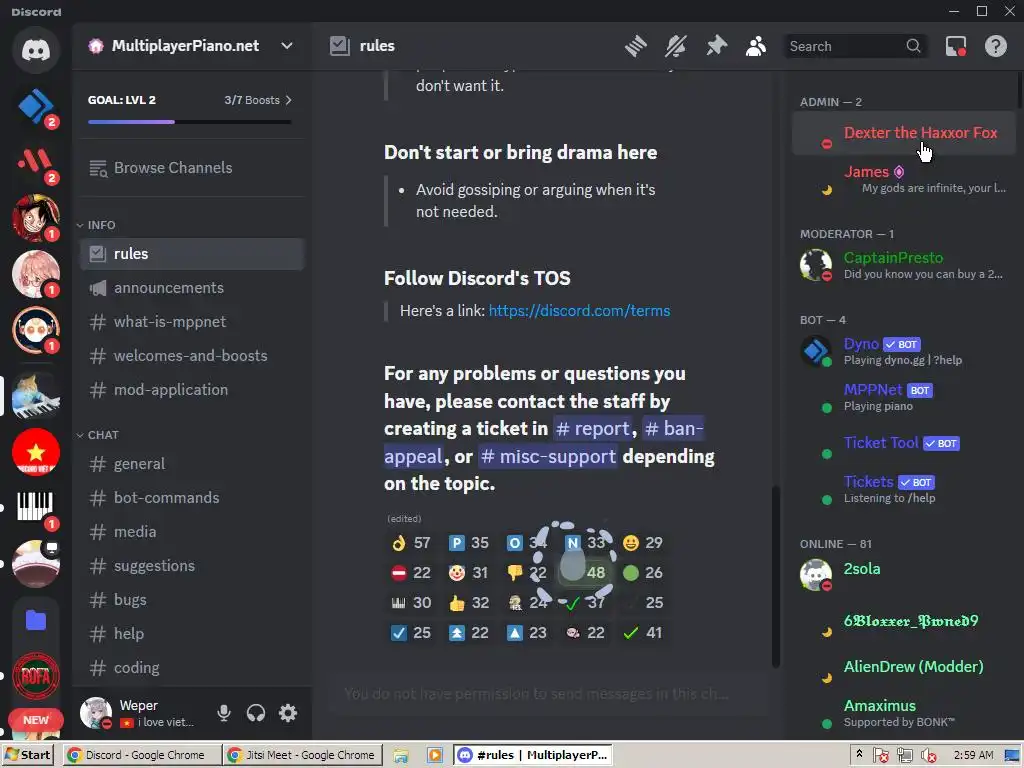Toggle the grinning face reaction with 29
Image resolution: width=1024 pixels, height=768 pixels.
(x=643, y=543)
